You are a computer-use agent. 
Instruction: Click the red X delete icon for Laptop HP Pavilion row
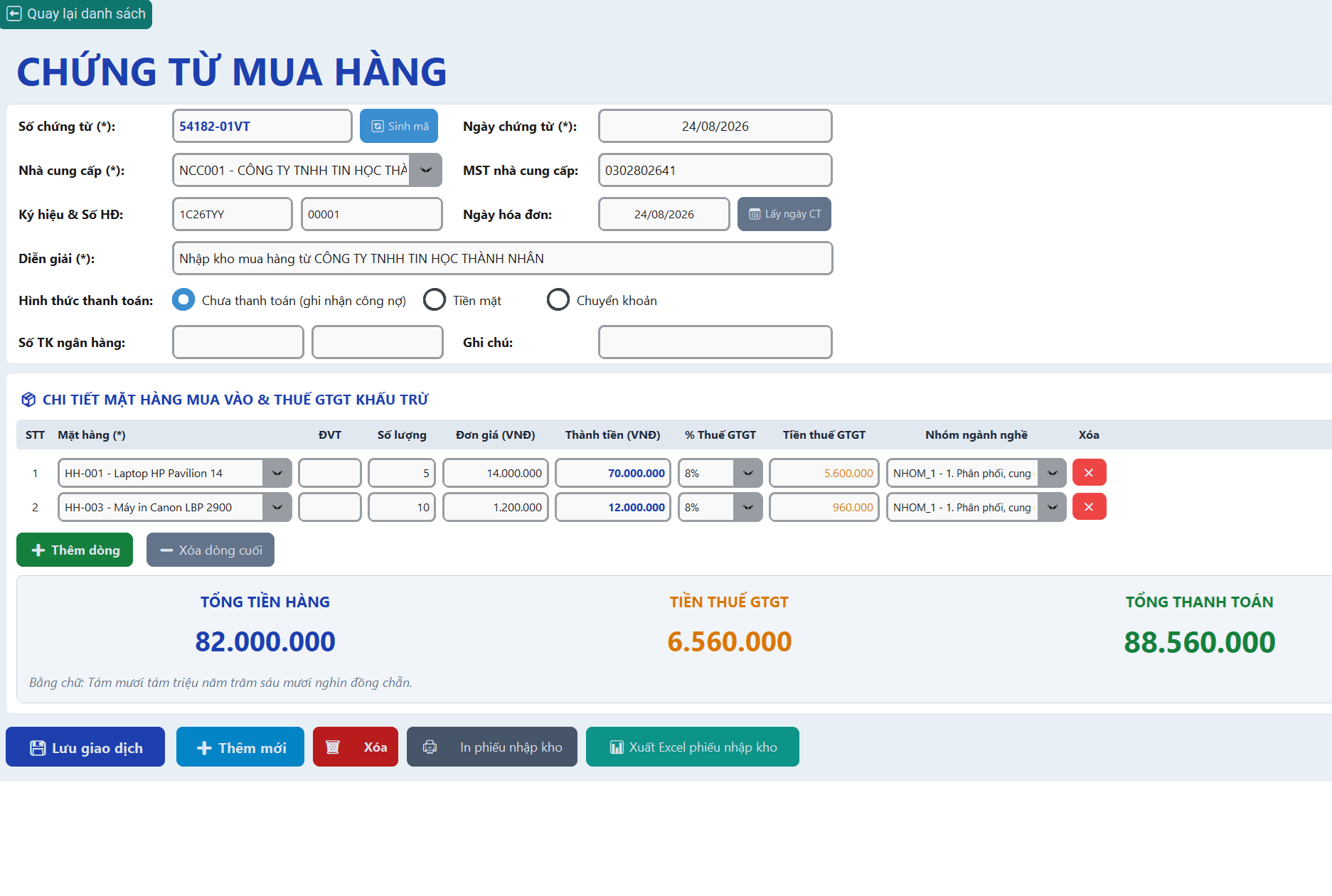(x=1089, y=473)
